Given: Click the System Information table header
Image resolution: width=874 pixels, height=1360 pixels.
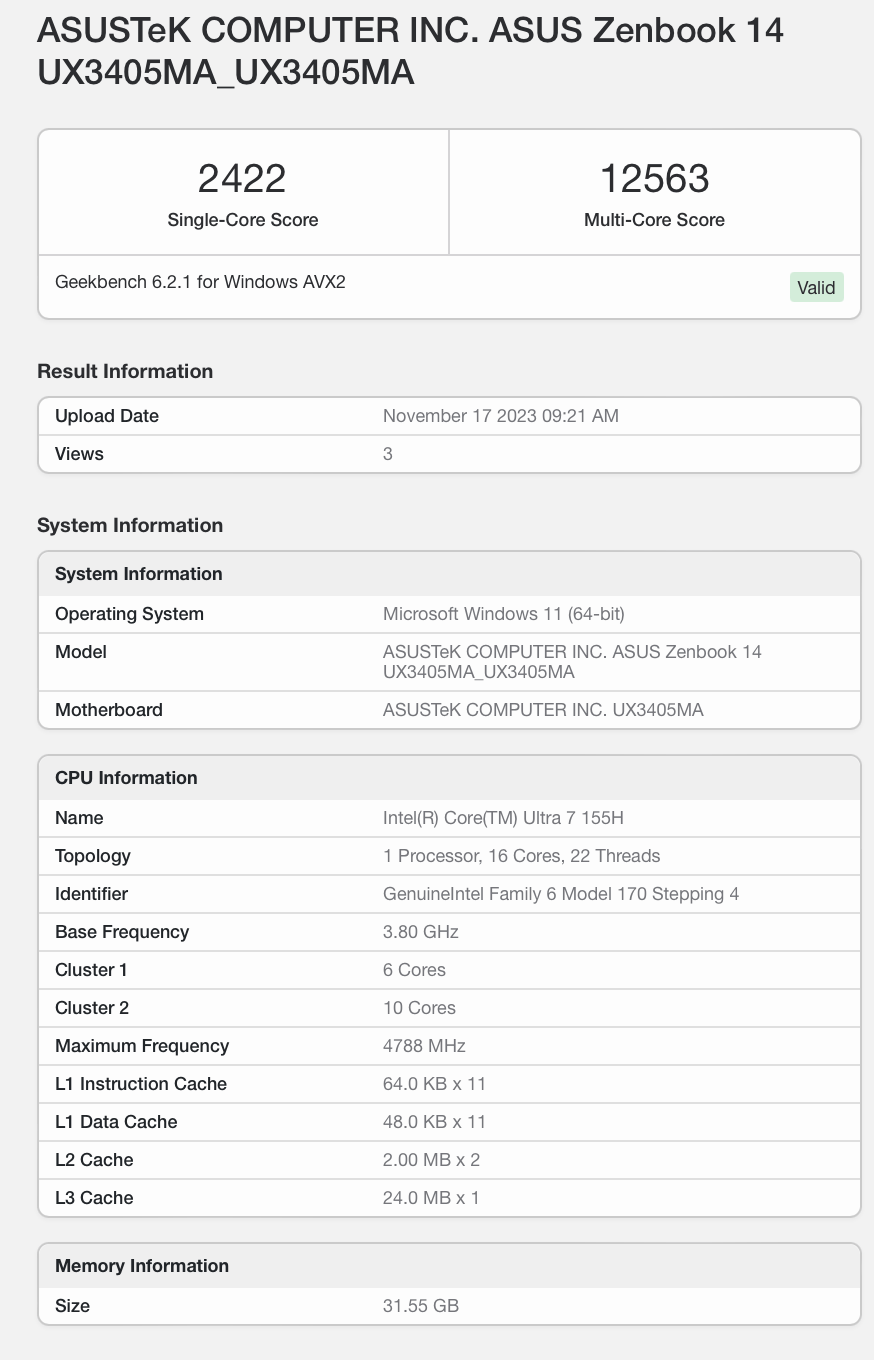Looking at the screenshot, I should pos(139,574).
